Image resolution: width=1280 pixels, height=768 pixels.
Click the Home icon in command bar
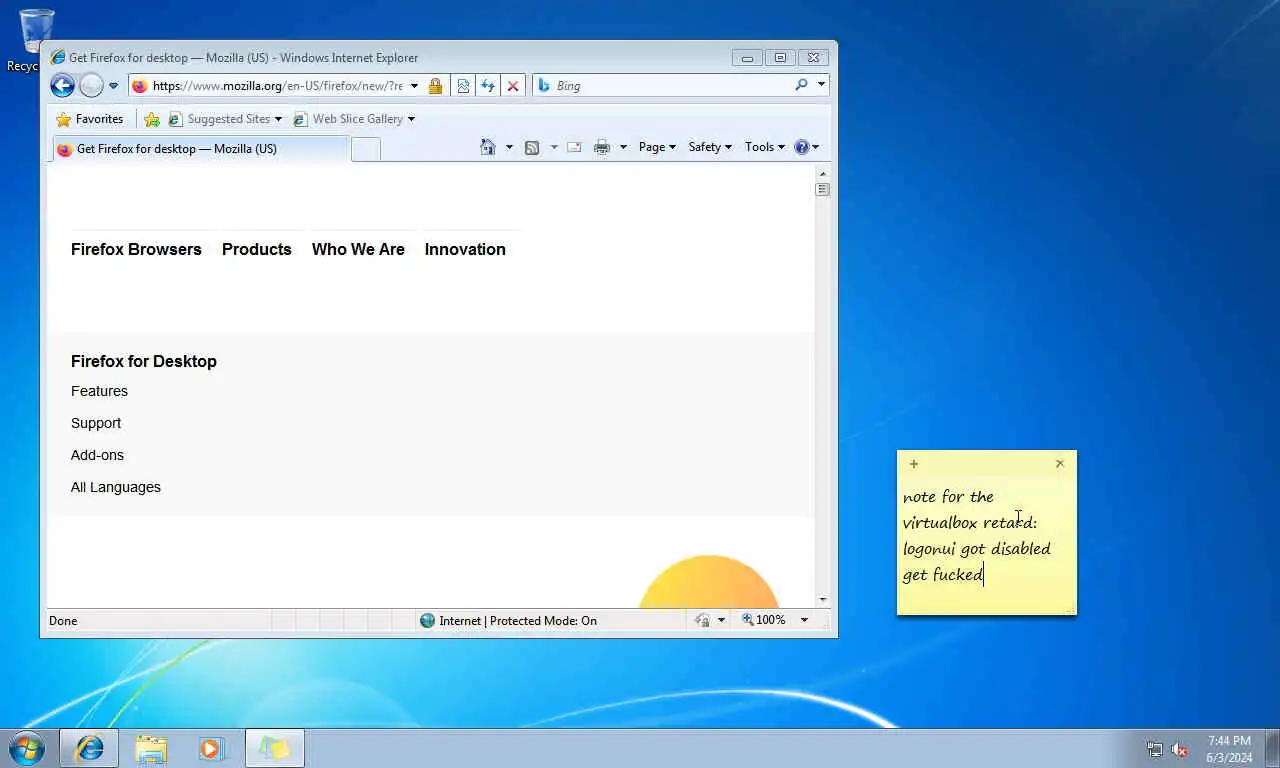click(x=488, y=147)
